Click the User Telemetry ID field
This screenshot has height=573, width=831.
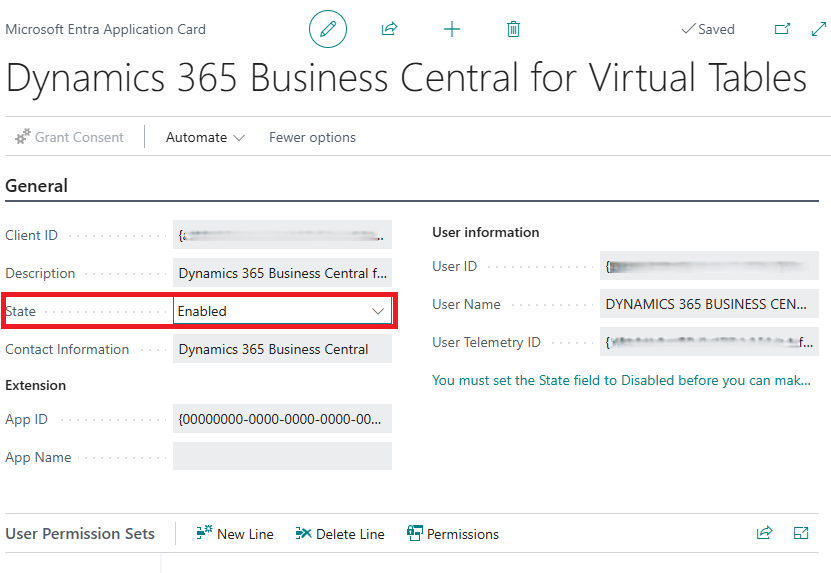[x=709, y=342]
